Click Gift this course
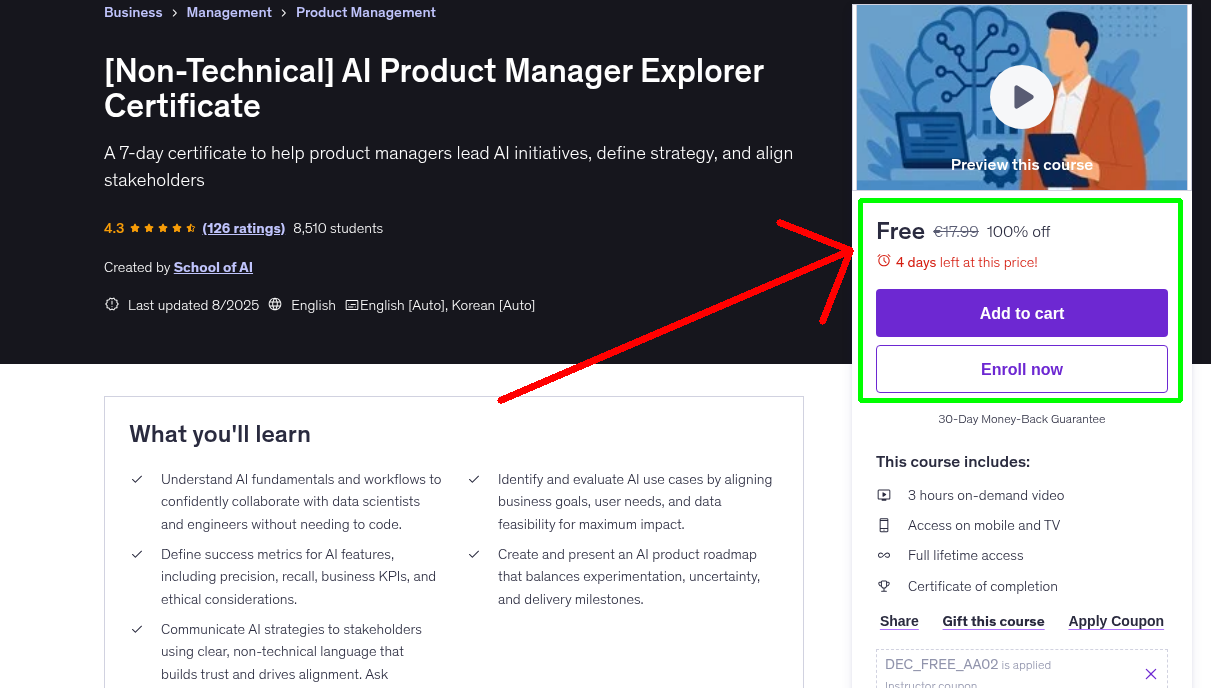The image size is (1211, 688). pyautogui.click(x=993, y=621)
